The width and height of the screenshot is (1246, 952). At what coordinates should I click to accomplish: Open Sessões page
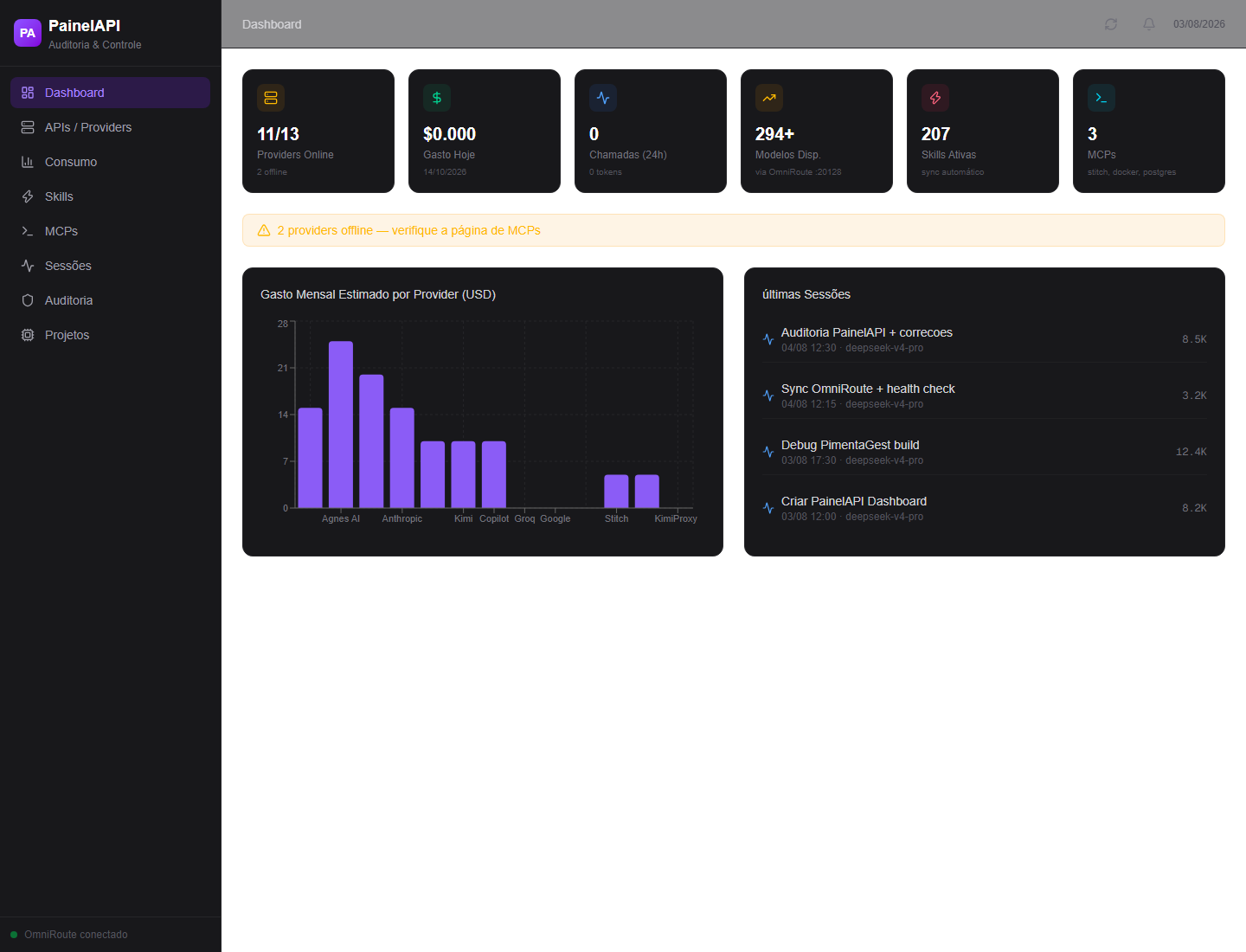(110, 266)
